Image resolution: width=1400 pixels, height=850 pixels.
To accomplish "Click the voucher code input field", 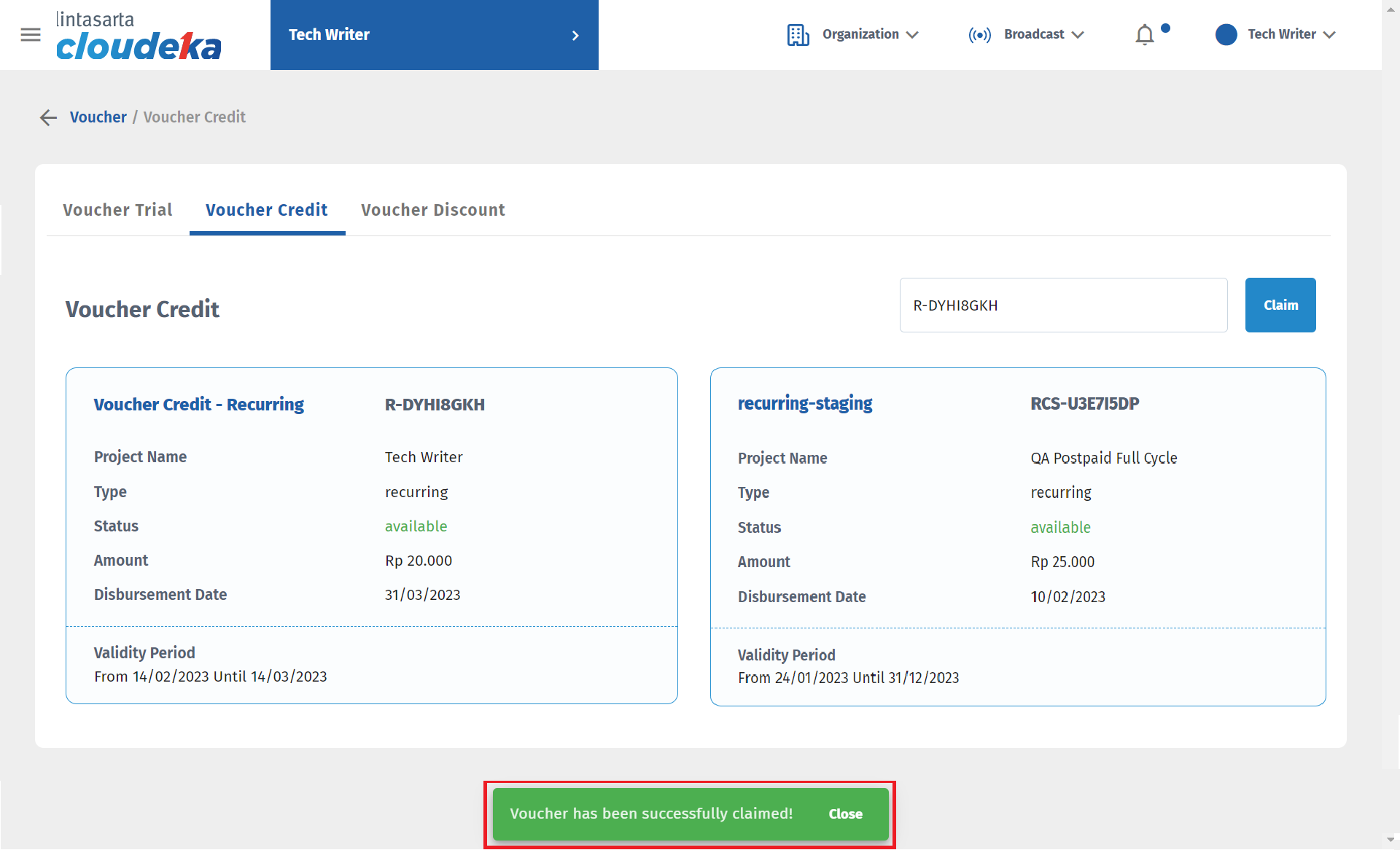I will click(1063, 305).
